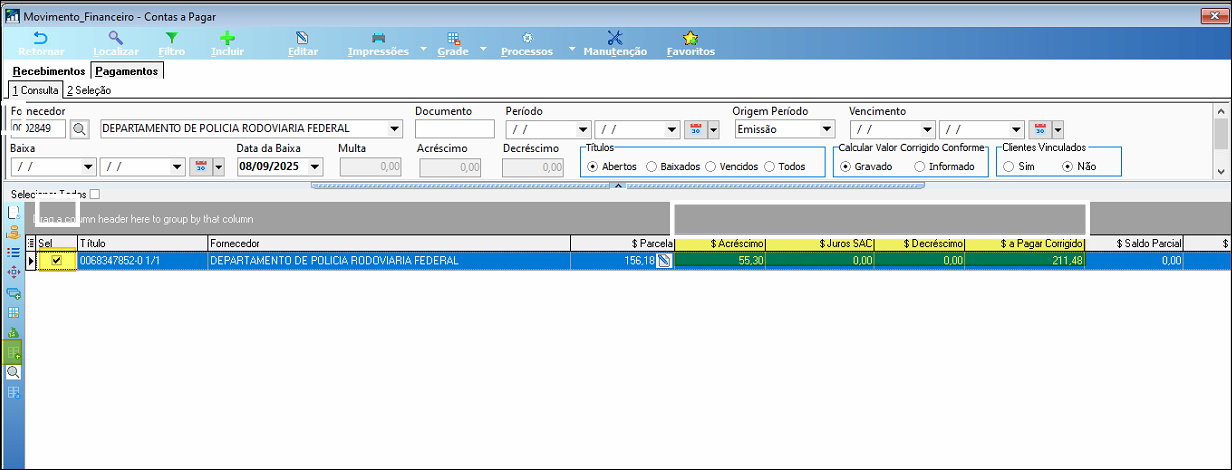The image size is (1232, 470).
Task: Select the Vencidos radio button
Action: click(x=710, y=167)
